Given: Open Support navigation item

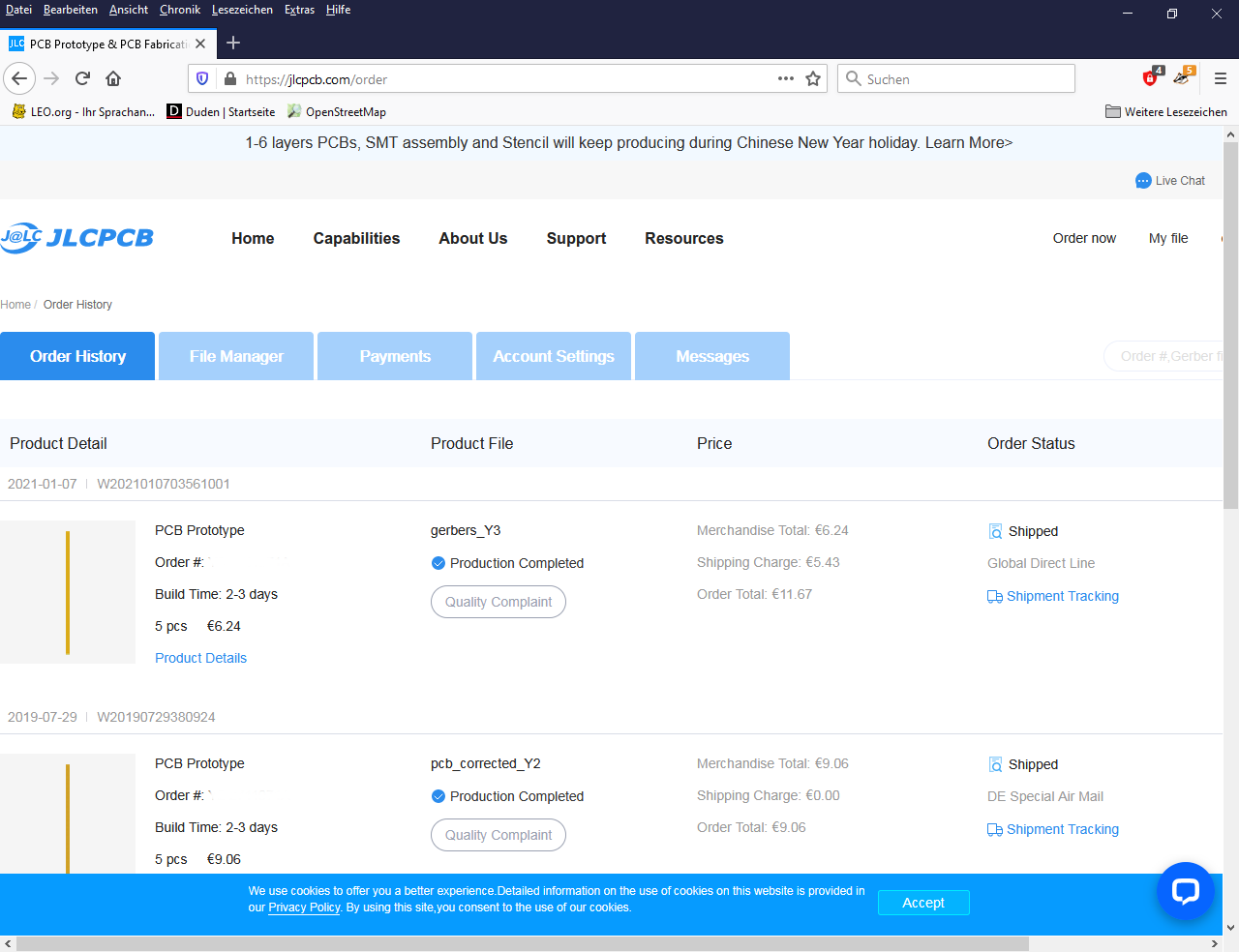Looking at the screenshot, I should click(x=576, y=238).
